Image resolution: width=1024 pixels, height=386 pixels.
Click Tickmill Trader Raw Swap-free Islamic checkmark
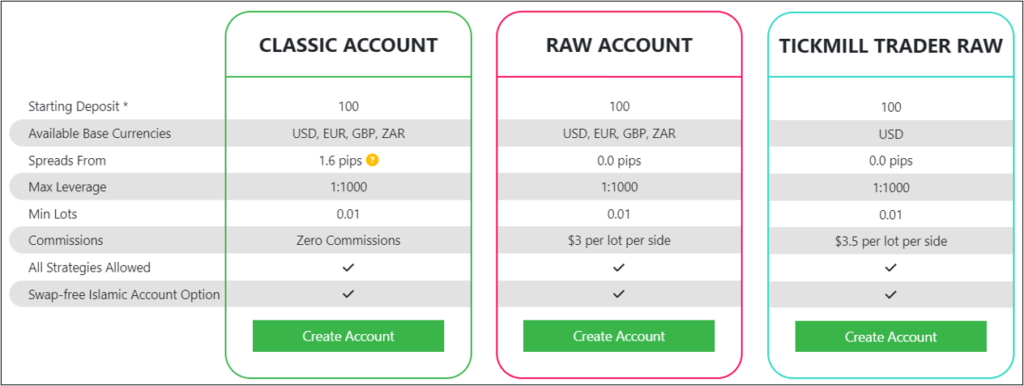click(x=890, y=295)
